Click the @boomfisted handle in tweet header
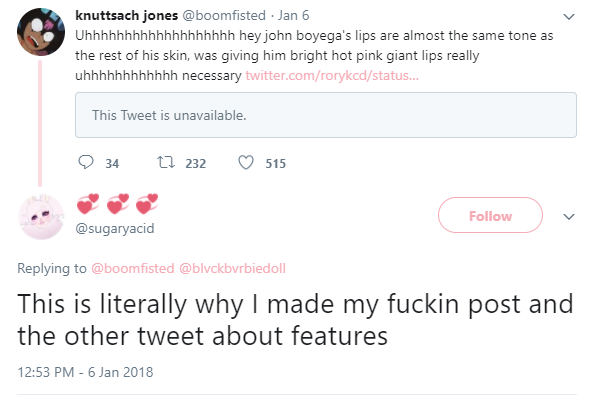The height and width of the screenshot is (395, 599). pyautogui.click(x=224, y=16)
